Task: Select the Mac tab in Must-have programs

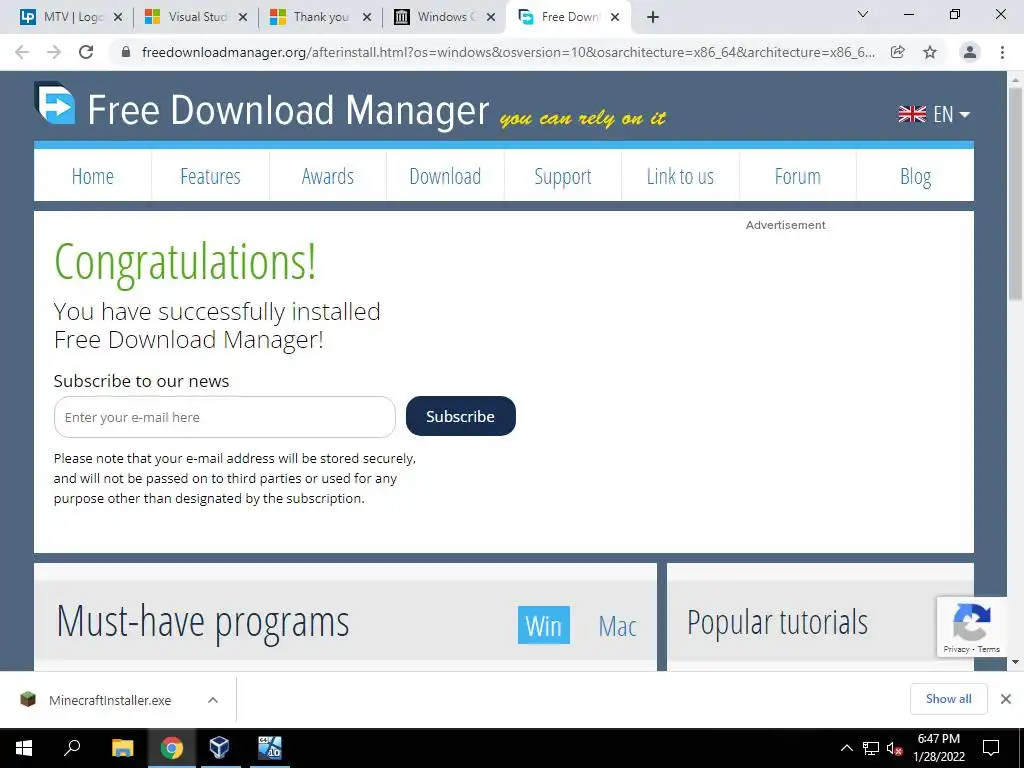Action: tap(617, 626)
